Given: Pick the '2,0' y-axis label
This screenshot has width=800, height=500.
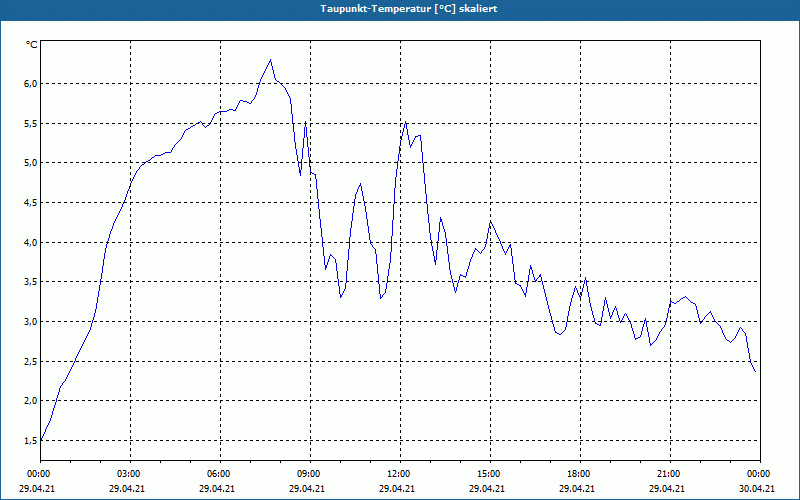Looking at the screenshot, I should (x=31, y=401).
